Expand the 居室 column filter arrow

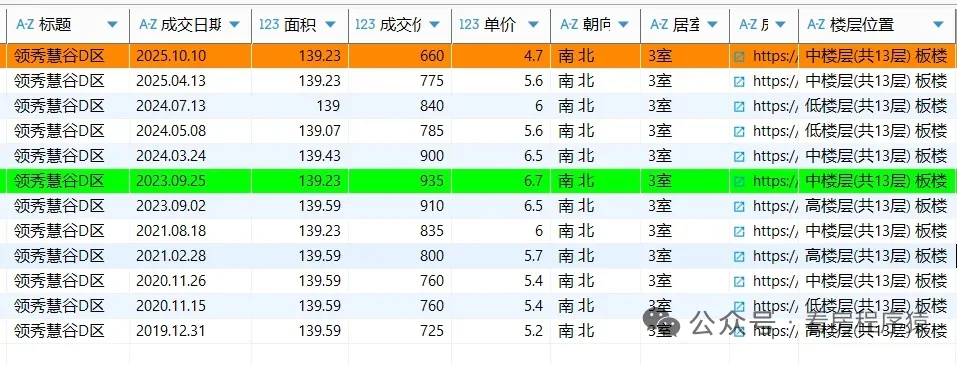click(712, 25)
